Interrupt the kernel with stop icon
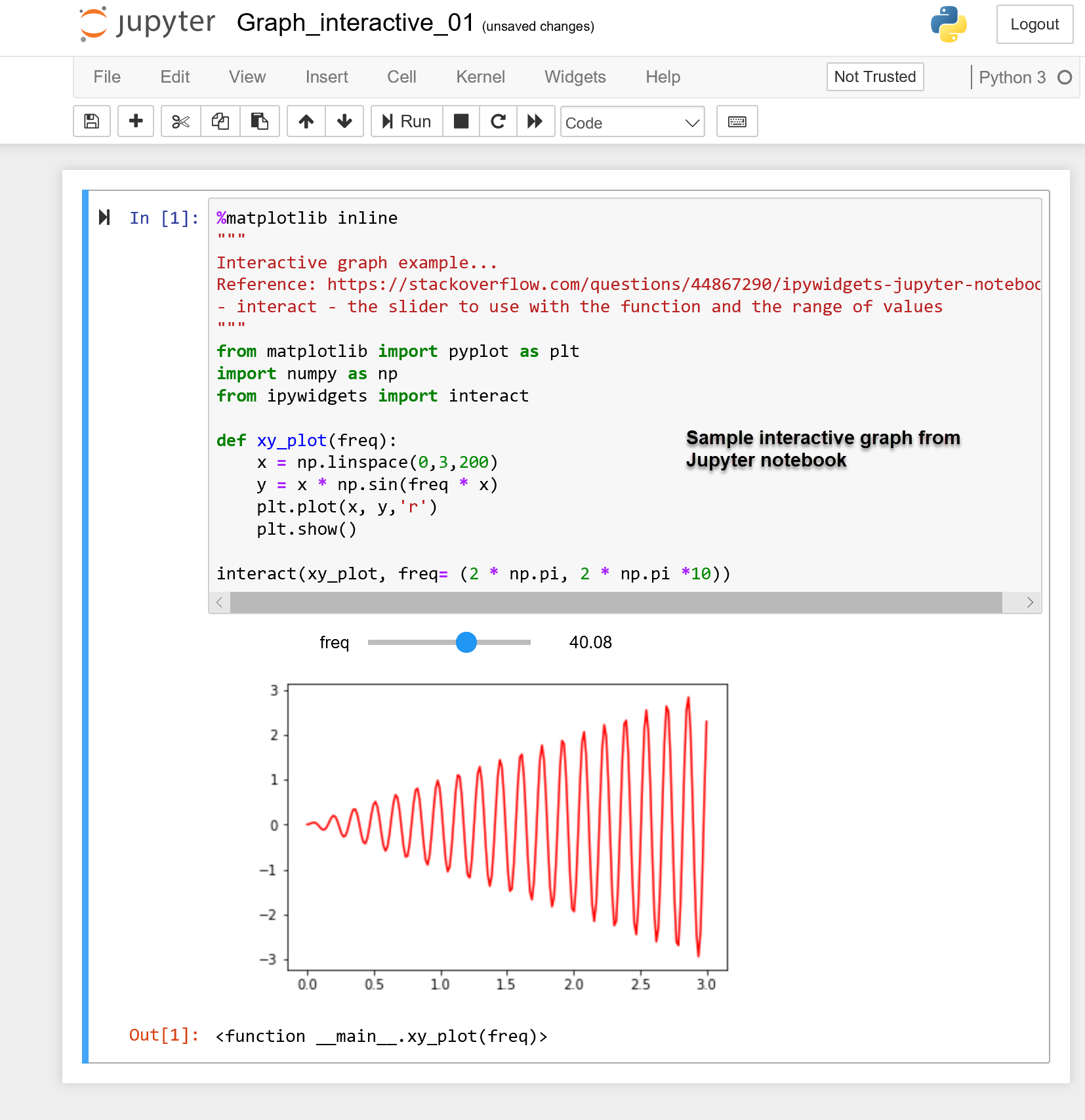The width and height of the screenshot is (1085, 1120). coord(461,121)
